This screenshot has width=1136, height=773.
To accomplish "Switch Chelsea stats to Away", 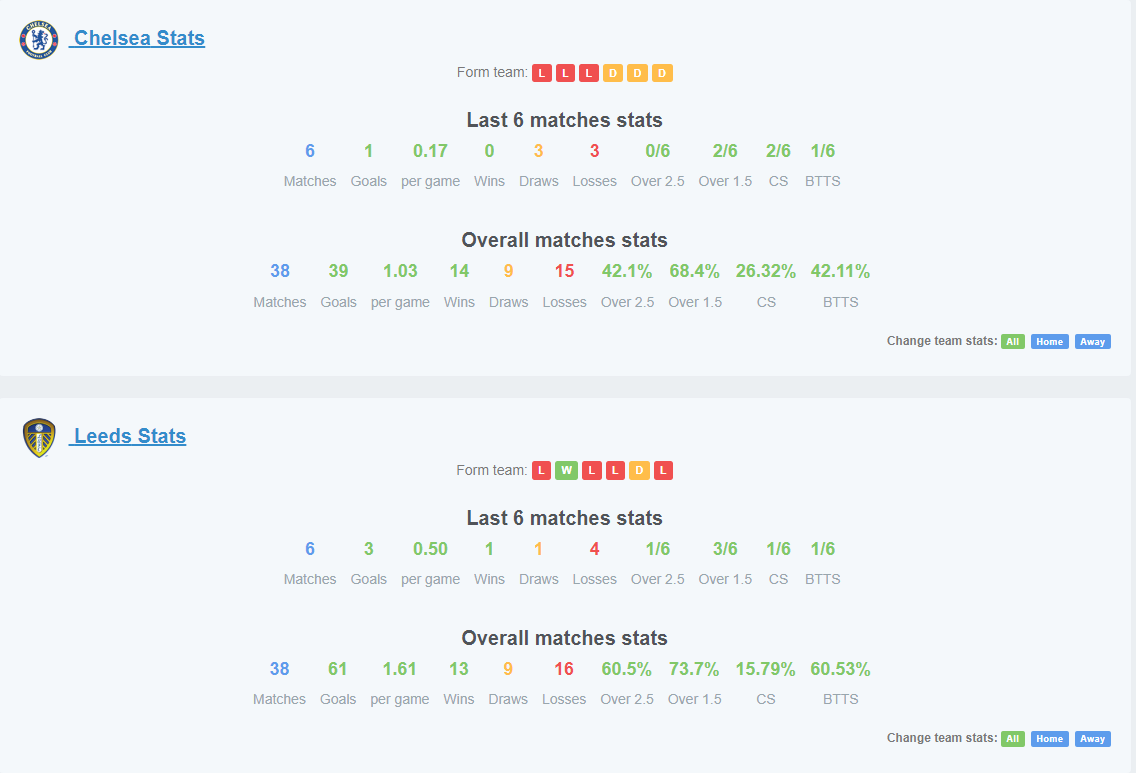I will coord(1093,341).
